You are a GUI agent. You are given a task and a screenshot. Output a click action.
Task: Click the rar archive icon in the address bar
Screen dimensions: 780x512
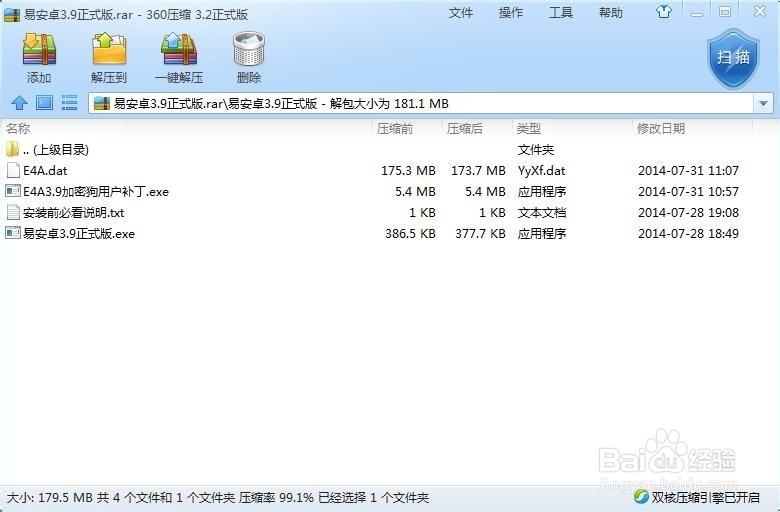(x=102, y=103)
